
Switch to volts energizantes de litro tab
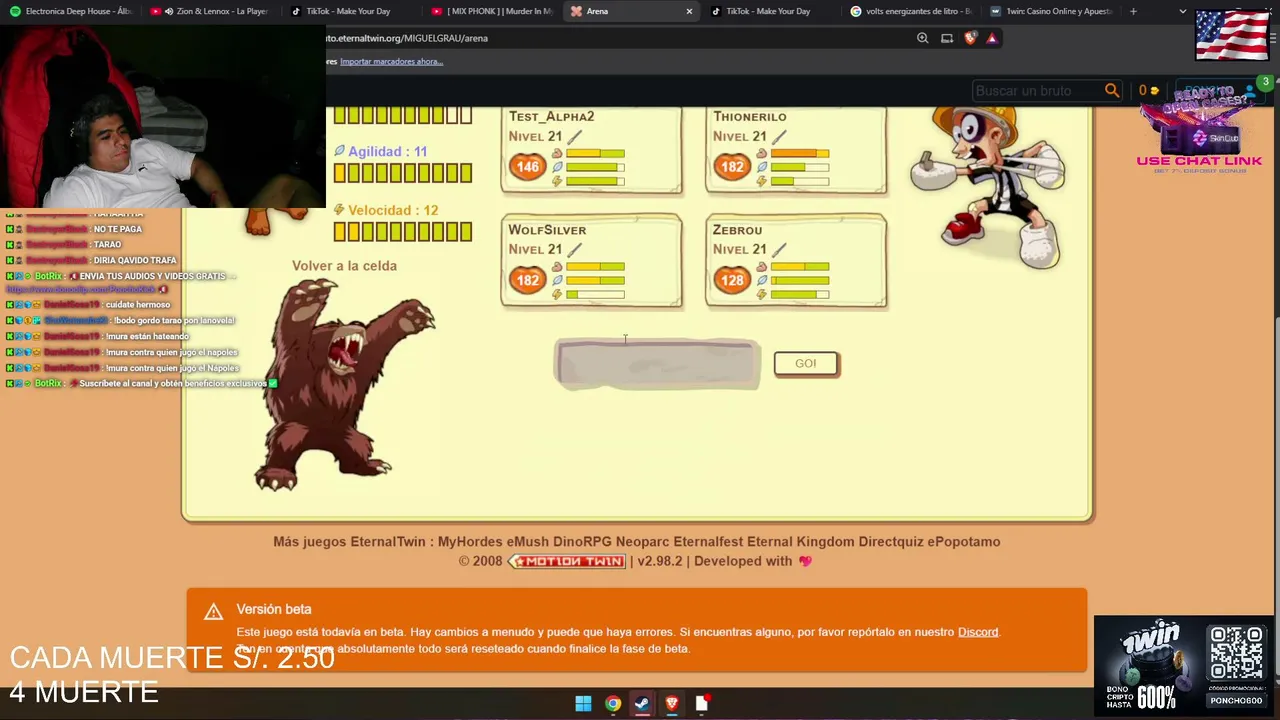click(x=910, y=11)
